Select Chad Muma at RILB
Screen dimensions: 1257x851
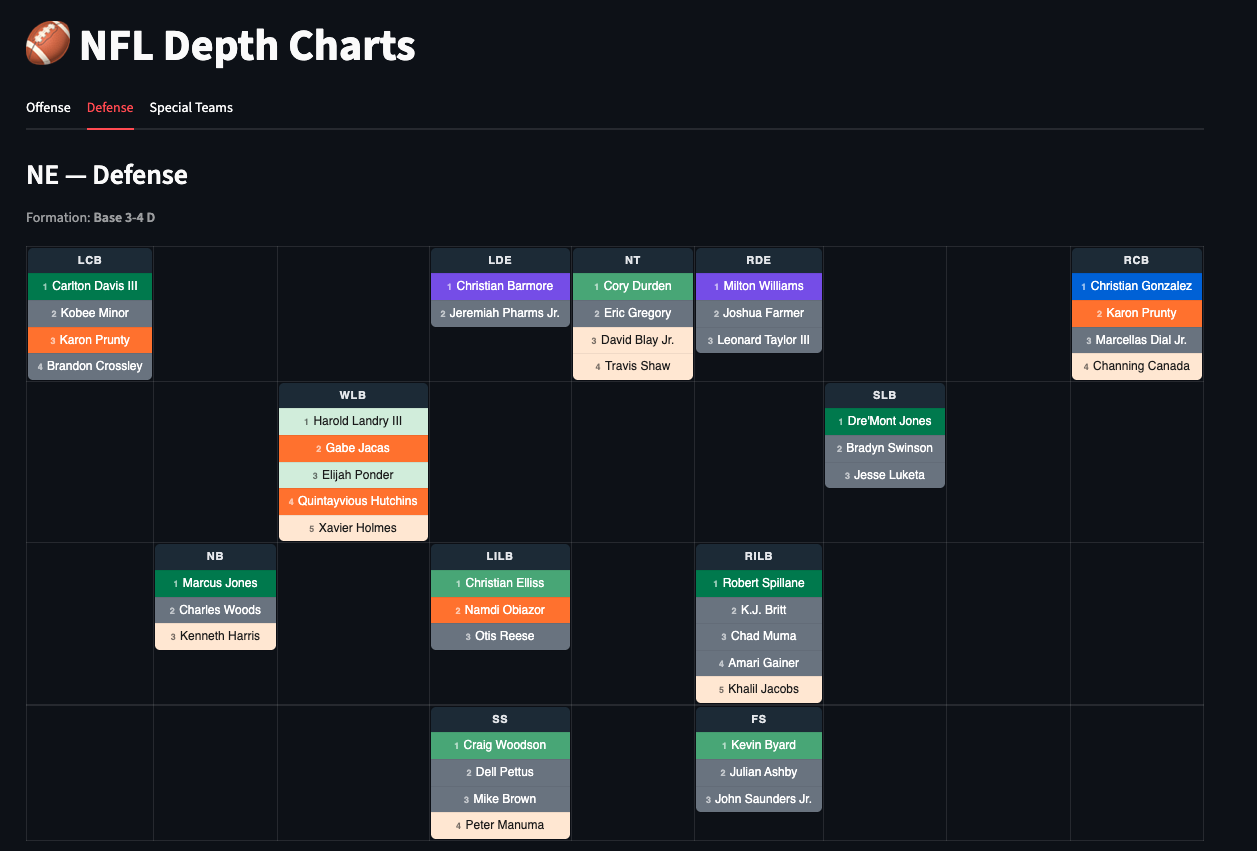coord(759,636)
